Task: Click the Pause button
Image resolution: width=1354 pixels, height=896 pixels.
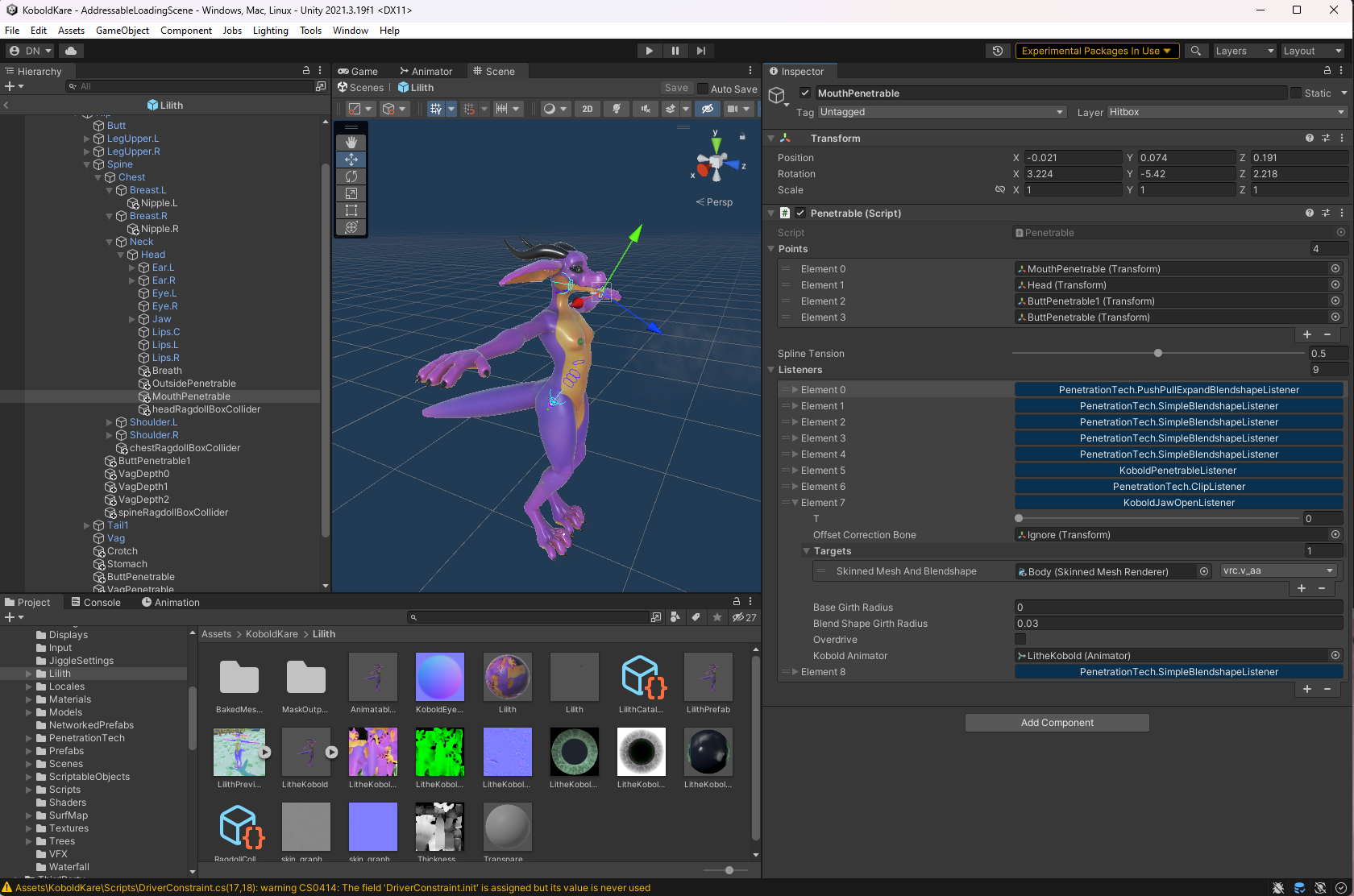Action: (675, 51)
